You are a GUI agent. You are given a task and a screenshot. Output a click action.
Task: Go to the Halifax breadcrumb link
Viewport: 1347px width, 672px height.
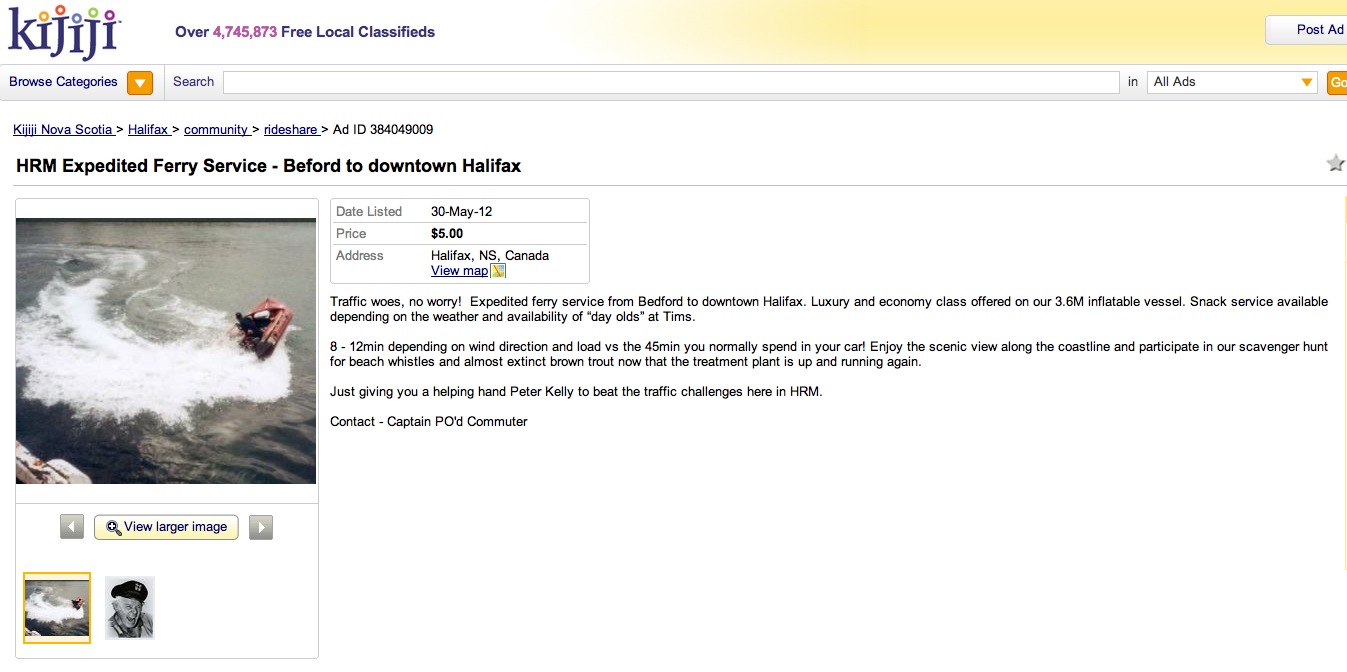[x=148, y=130]
